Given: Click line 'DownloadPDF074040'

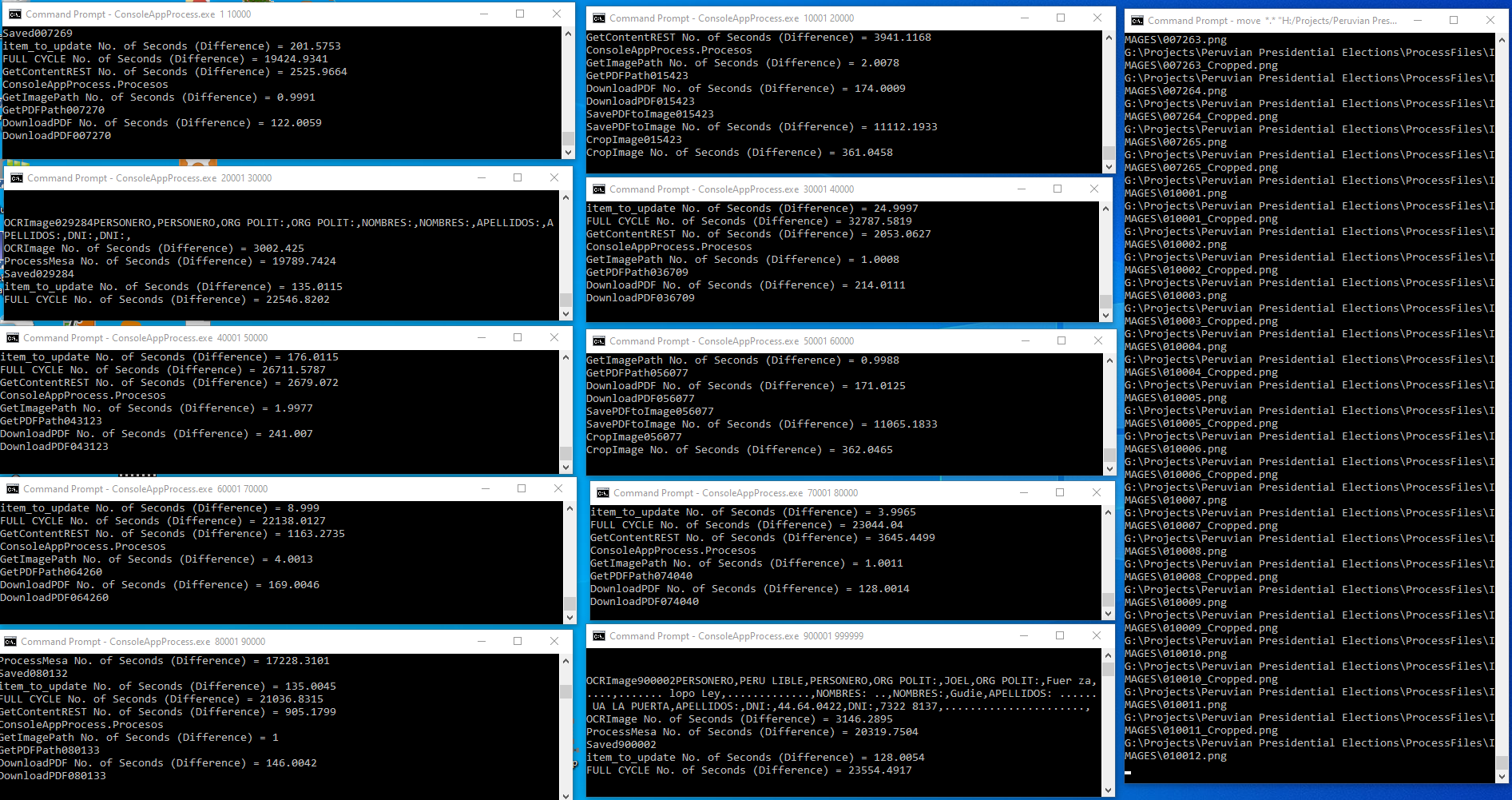Looking at the screenshot, I should point(645,602).
